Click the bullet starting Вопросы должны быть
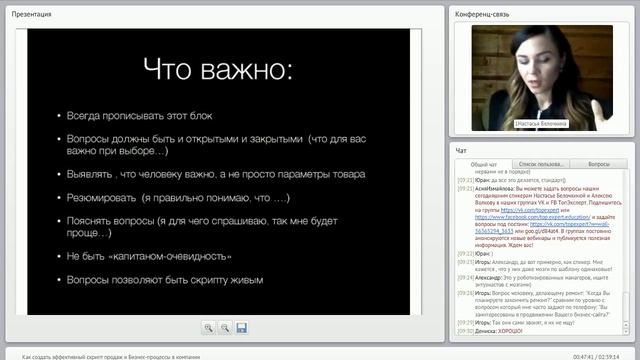The width and height of the screenshot is (640, 360). click(x=216, y=145)
